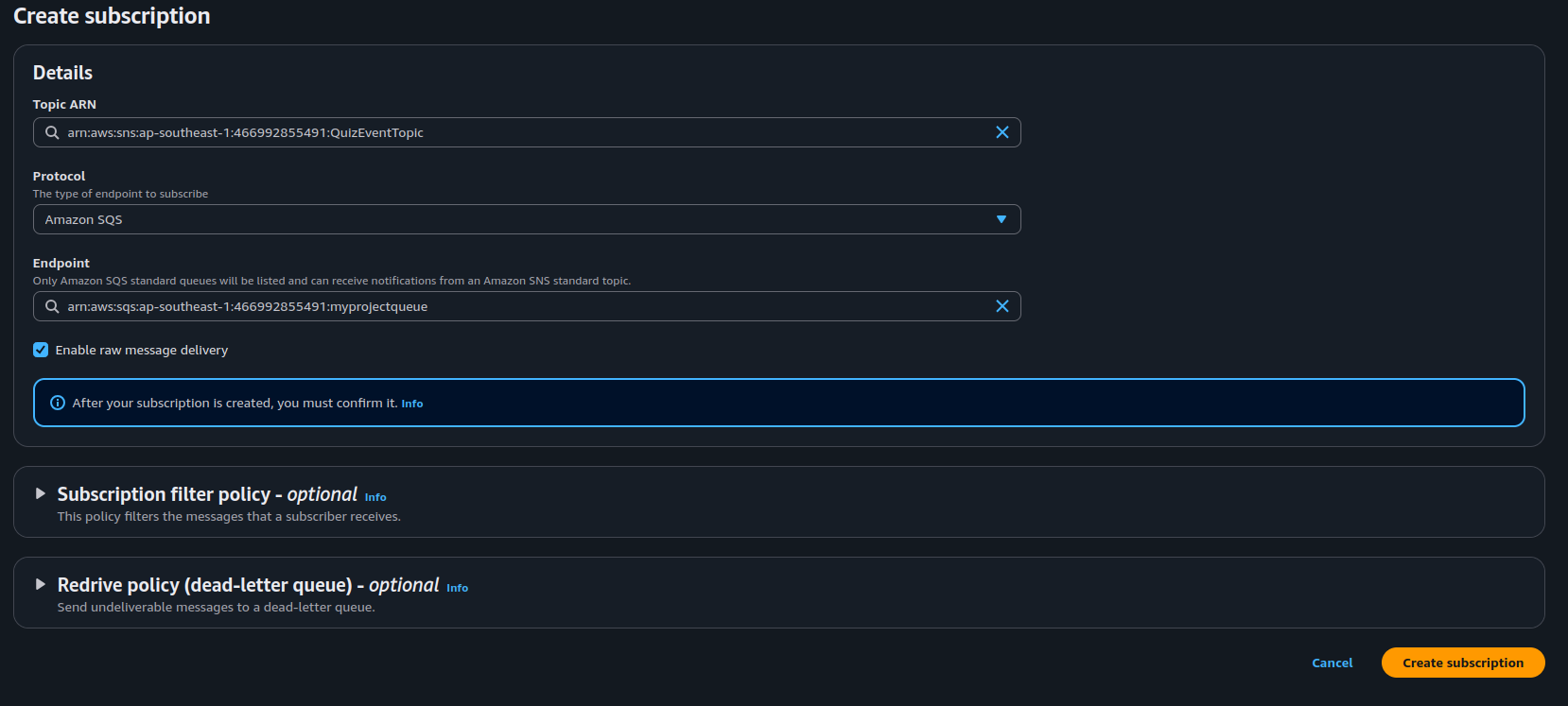This screenshot has width=1568, height=706.
Task: Open Info link in the confirmation alert
Action: pos(412,404)
